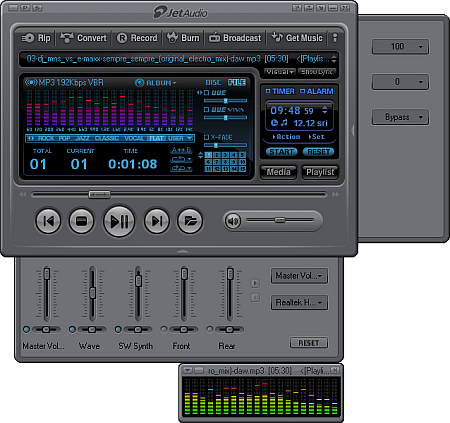450x423 pixels.
Task: Open the Convert audio tool
Action: (83, 38)
